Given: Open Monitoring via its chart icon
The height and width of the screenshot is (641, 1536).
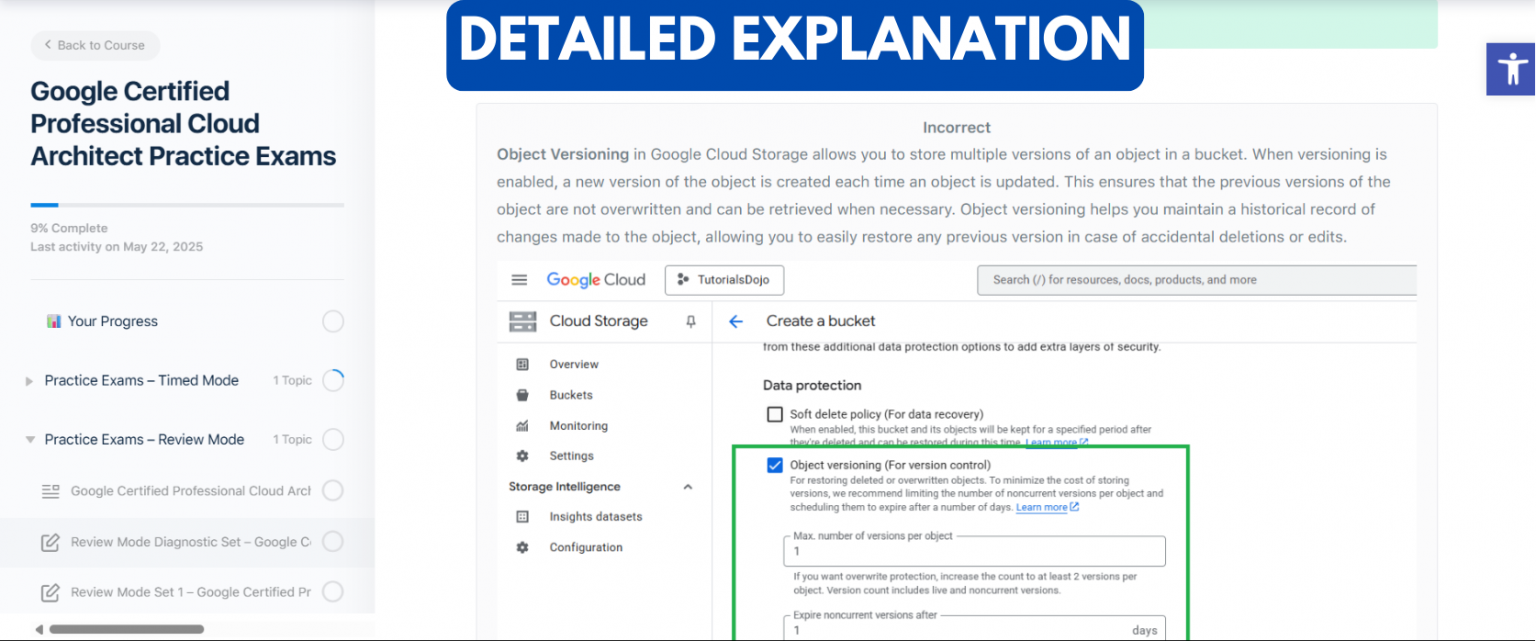Looking at the screenshot, I should pos(521,425).
